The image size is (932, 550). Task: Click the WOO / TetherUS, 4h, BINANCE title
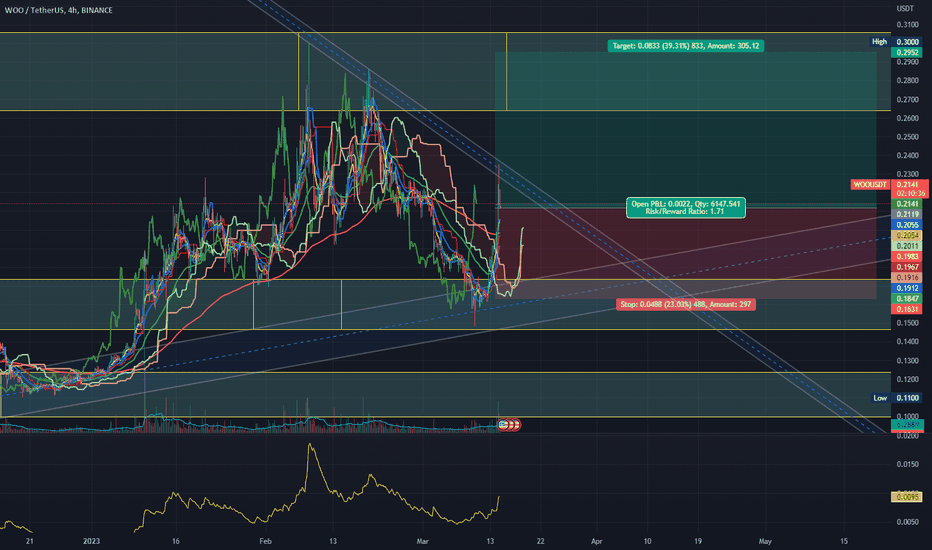coord(58,10)
